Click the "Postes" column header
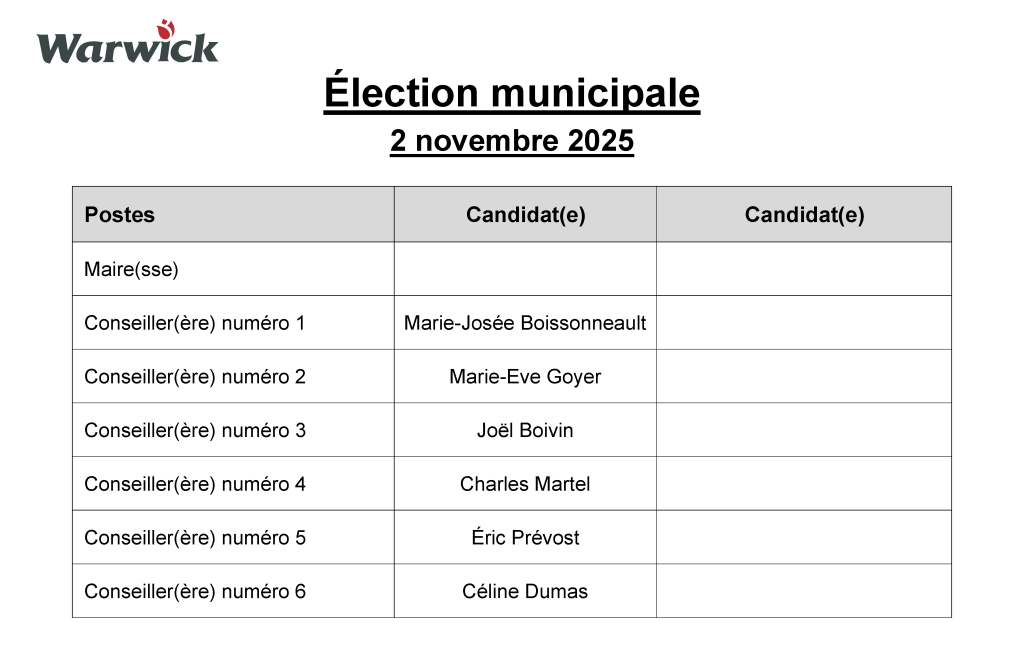The height and width of the screenshot is (663, 1024). (120, 215)
